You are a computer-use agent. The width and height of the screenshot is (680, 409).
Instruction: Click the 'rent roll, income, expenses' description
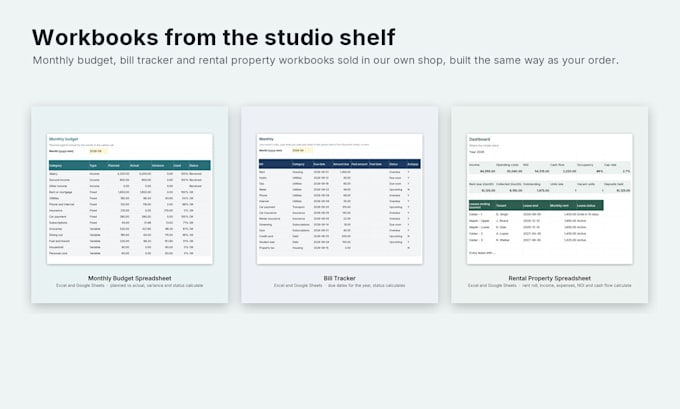[549, 285]
